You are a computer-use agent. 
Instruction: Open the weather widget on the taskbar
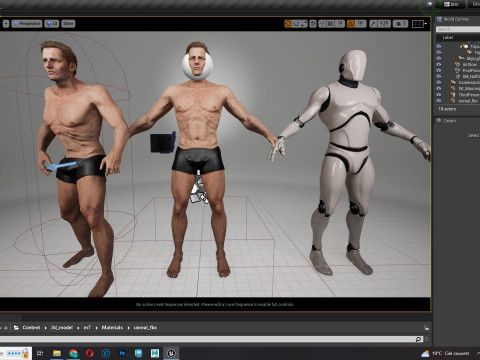coord(445,353)
